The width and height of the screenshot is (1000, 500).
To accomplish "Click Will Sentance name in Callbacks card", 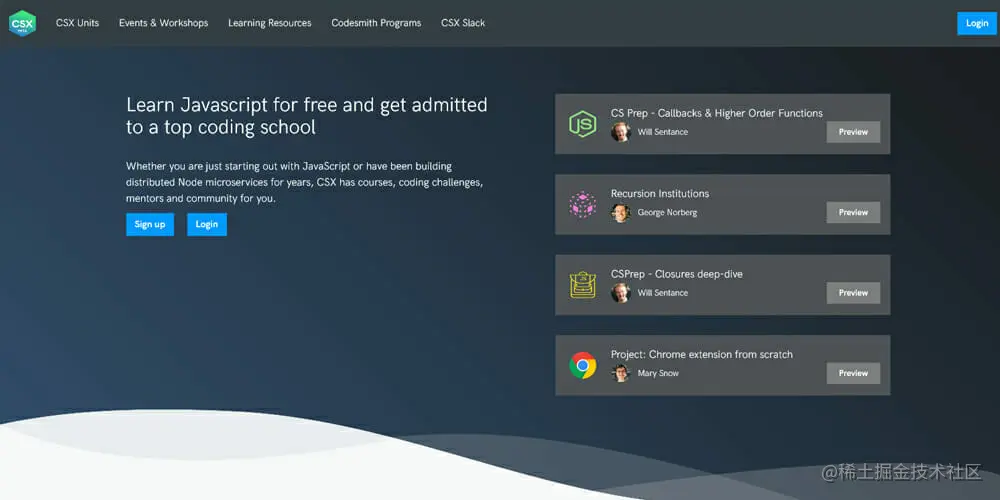I will [663, 132].
